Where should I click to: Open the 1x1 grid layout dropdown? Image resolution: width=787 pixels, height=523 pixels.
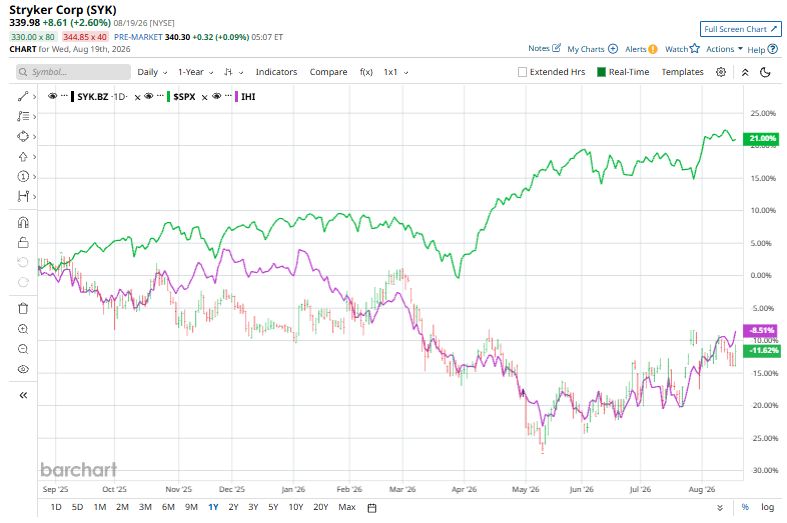(396, 72)
